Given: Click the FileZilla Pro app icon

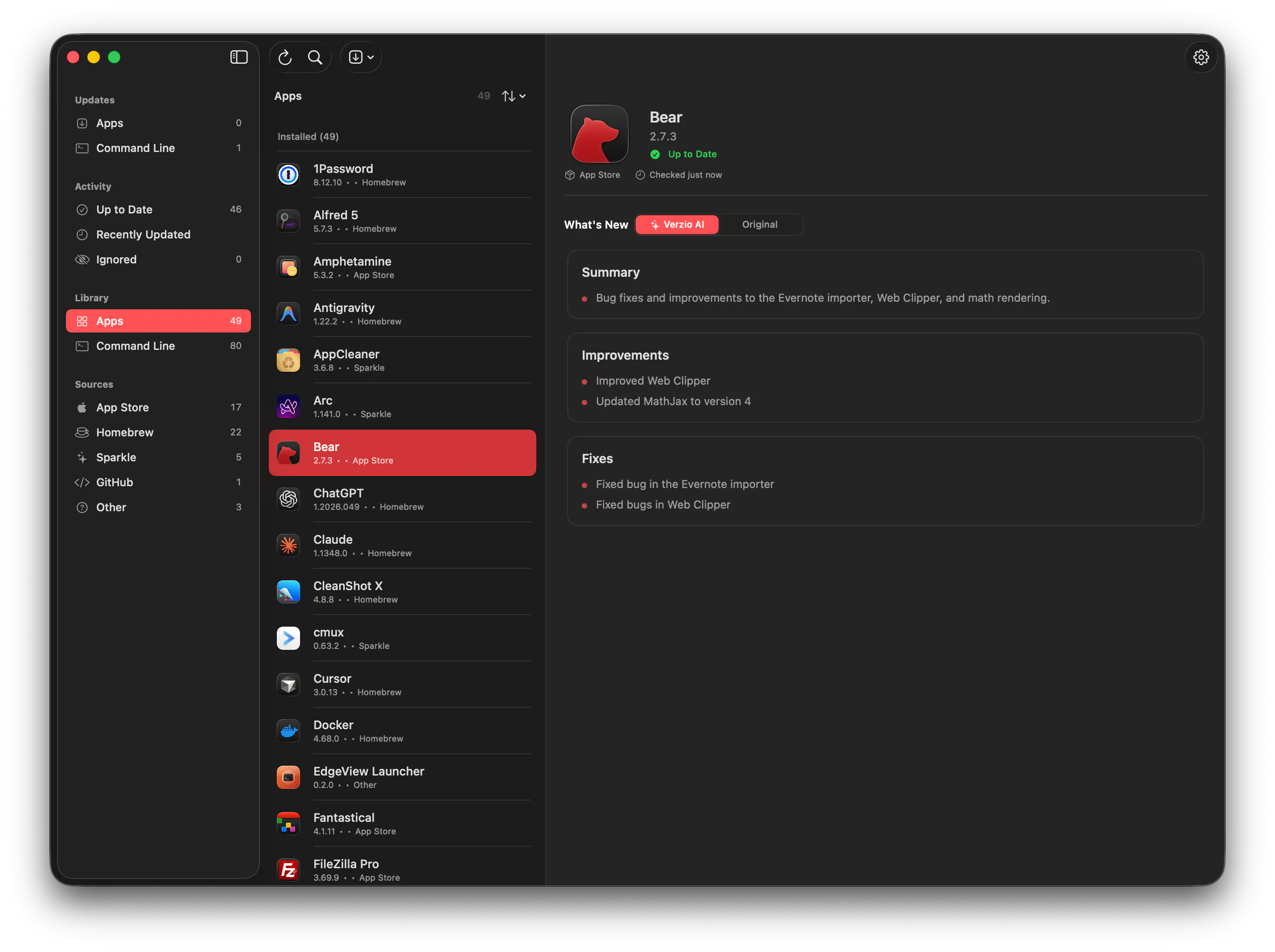Looking at the screenshot, I should coord(288,870).
